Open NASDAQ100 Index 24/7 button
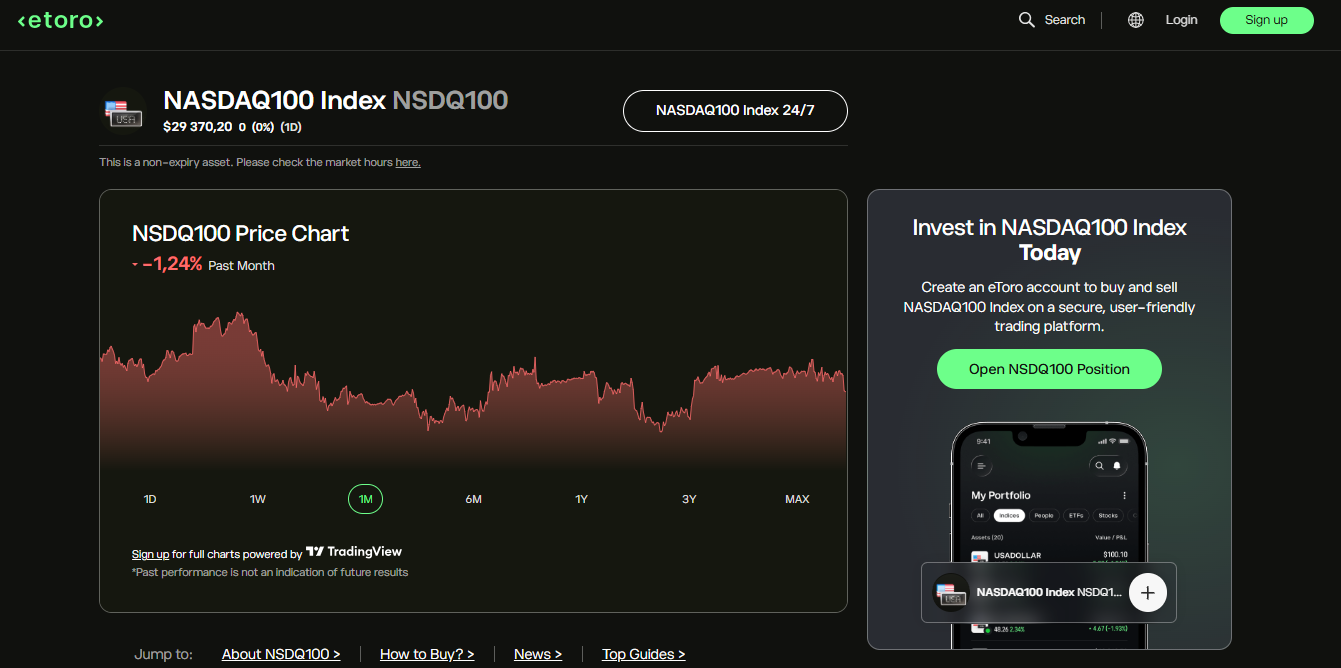1341x668 pixels. click(x=735, y=111)
